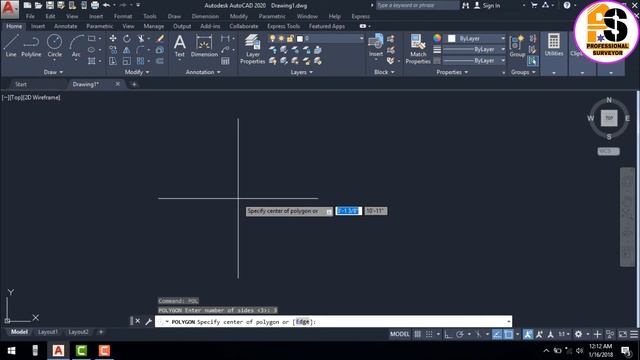Open Layer Properties manager
The width and height of the screenshot is (640, 360).
[253, 49]
